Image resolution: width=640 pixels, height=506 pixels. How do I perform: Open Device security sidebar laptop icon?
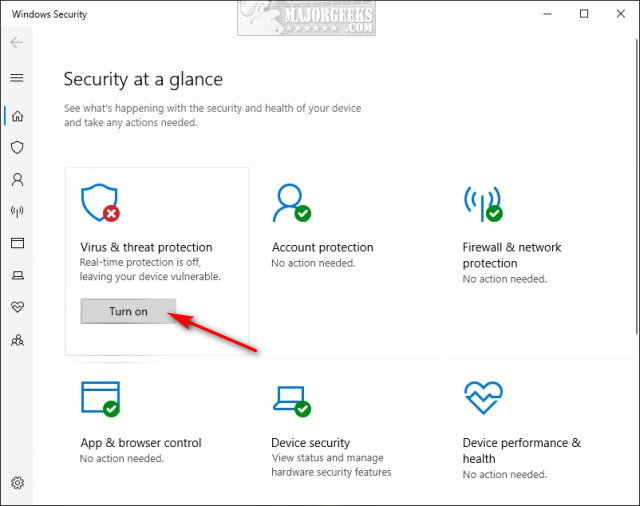point(17,275)
